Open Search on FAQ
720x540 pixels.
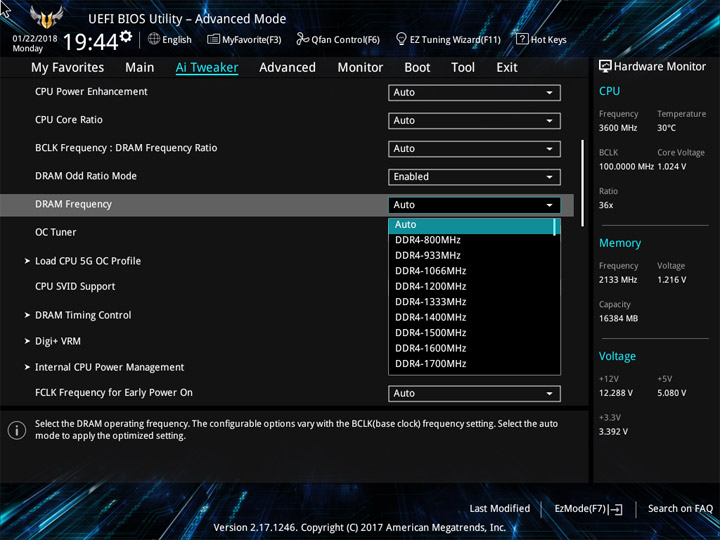tap(680, 508)
